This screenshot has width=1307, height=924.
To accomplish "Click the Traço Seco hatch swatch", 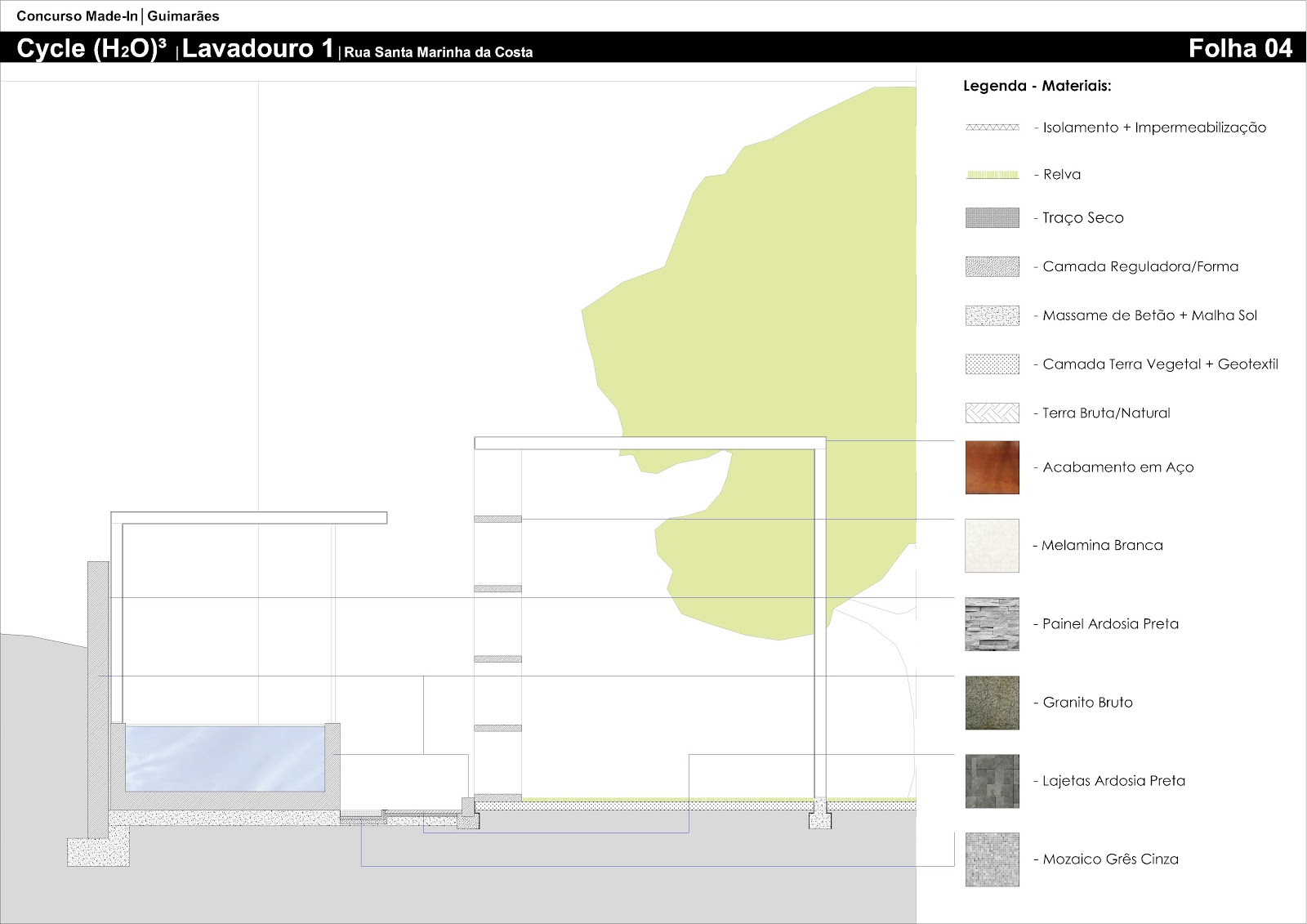I will pos(993,217).
